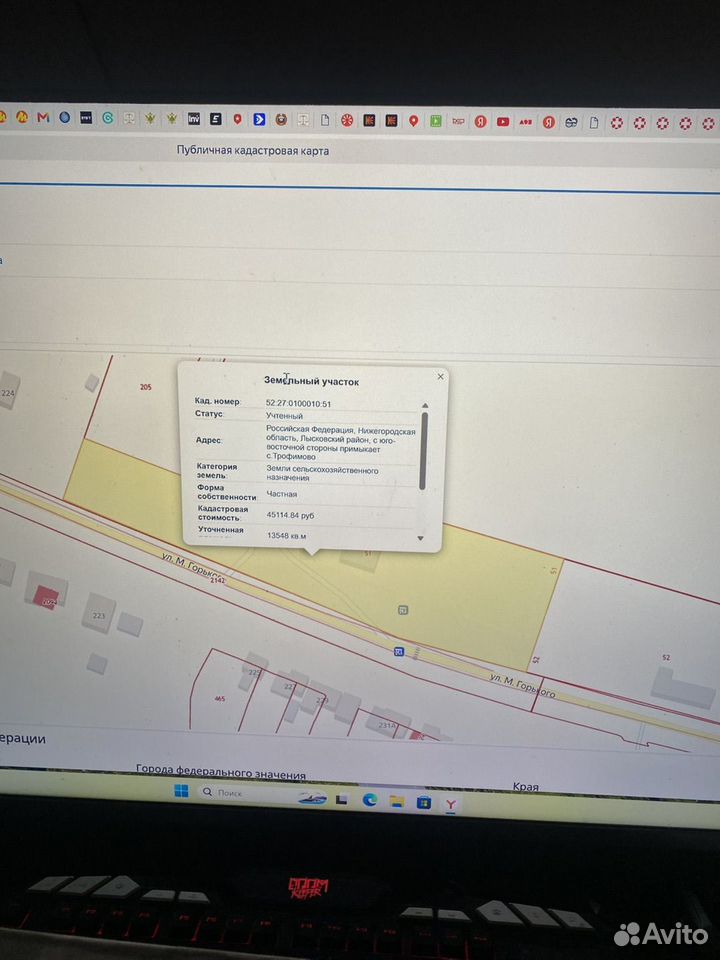This screenshot has width=720, height=960.
Task: Open Microsoft Store from taskbar
Action: point(424,802)
